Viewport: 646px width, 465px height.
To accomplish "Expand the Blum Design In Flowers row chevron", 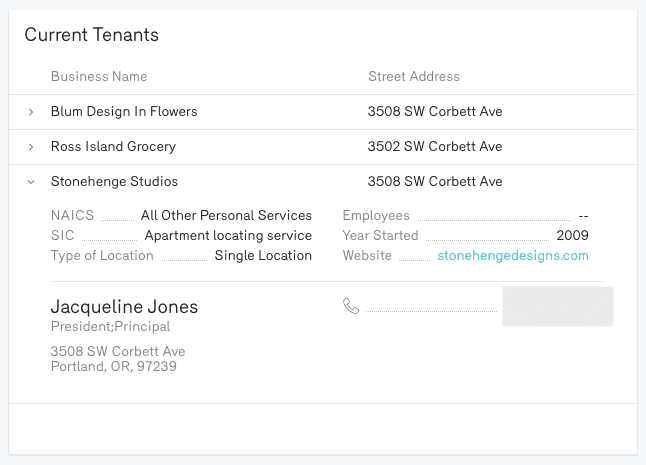I will point(31,112).
